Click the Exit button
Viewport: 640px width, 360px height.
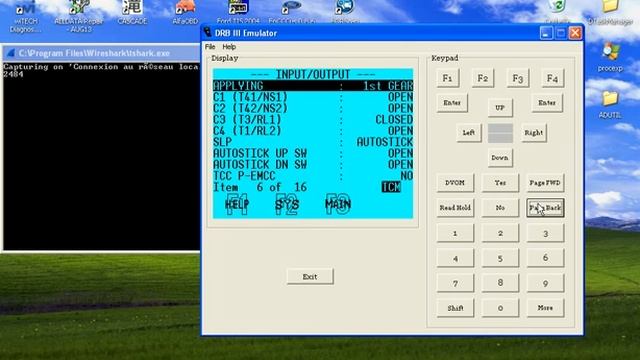click(x=310, y=277)
